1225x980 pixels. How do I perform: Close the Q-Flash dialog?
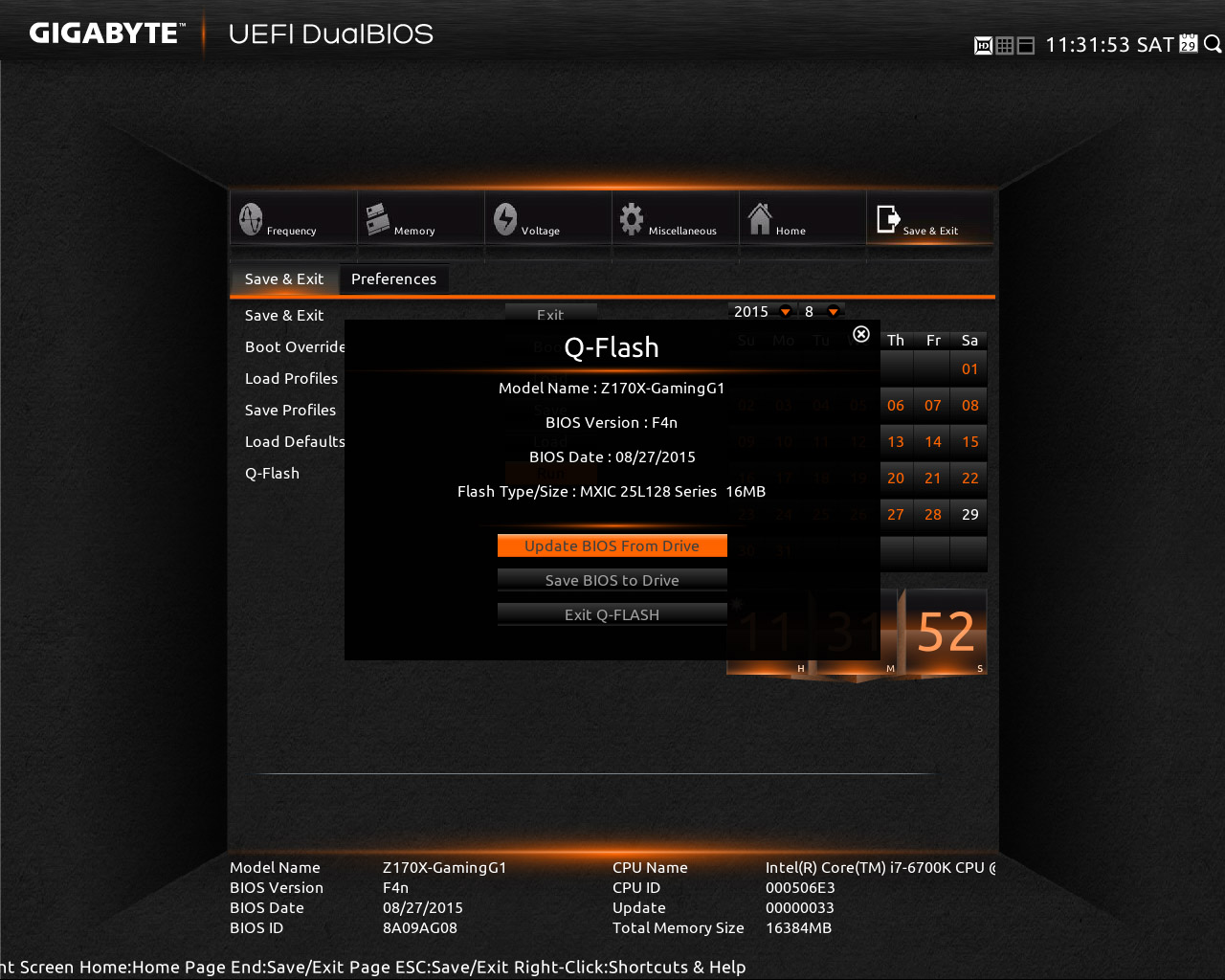coord(861,334)
